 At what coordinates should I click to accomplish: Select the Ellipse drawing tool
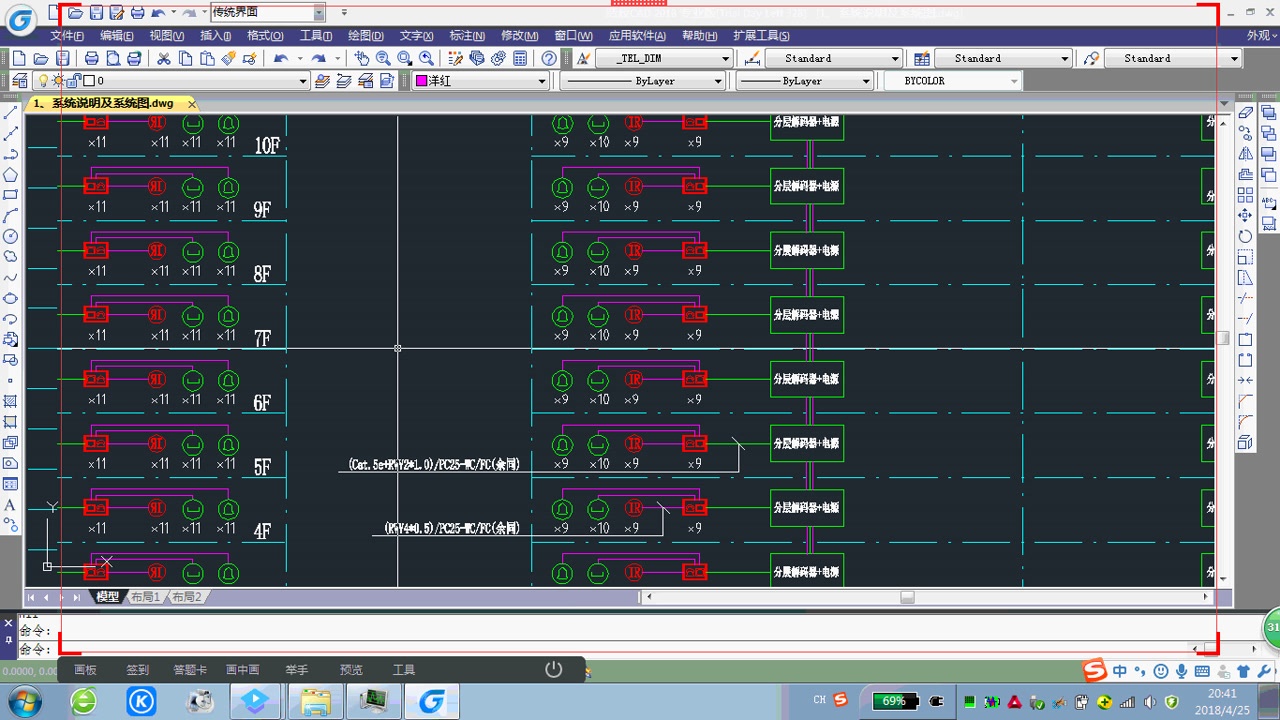coord(11,298)
